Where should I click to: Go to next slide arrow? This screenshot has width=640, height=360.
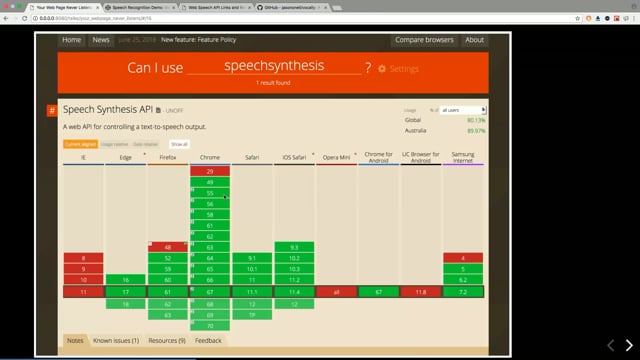[x=629, y=345]
